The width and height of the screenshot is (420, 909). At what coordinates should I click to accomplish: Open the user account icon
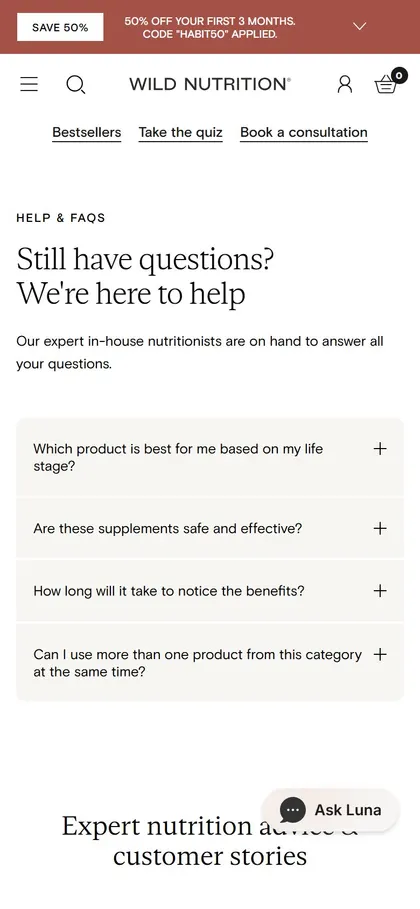(x=345, y=85)
